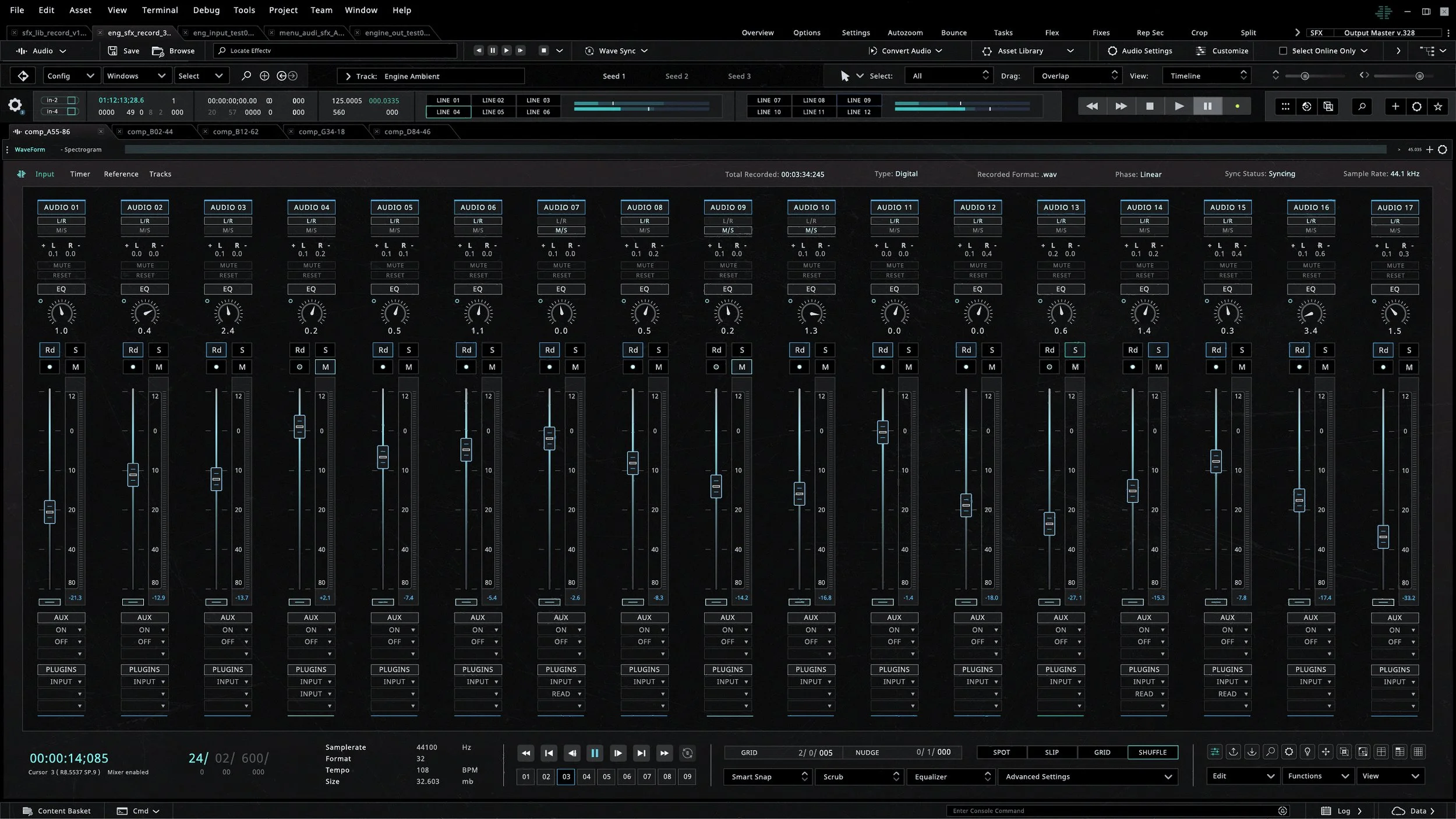Click the lightbulb icon in bottom toolbar
This screenshot has width=1456, height=819.
1307,752
